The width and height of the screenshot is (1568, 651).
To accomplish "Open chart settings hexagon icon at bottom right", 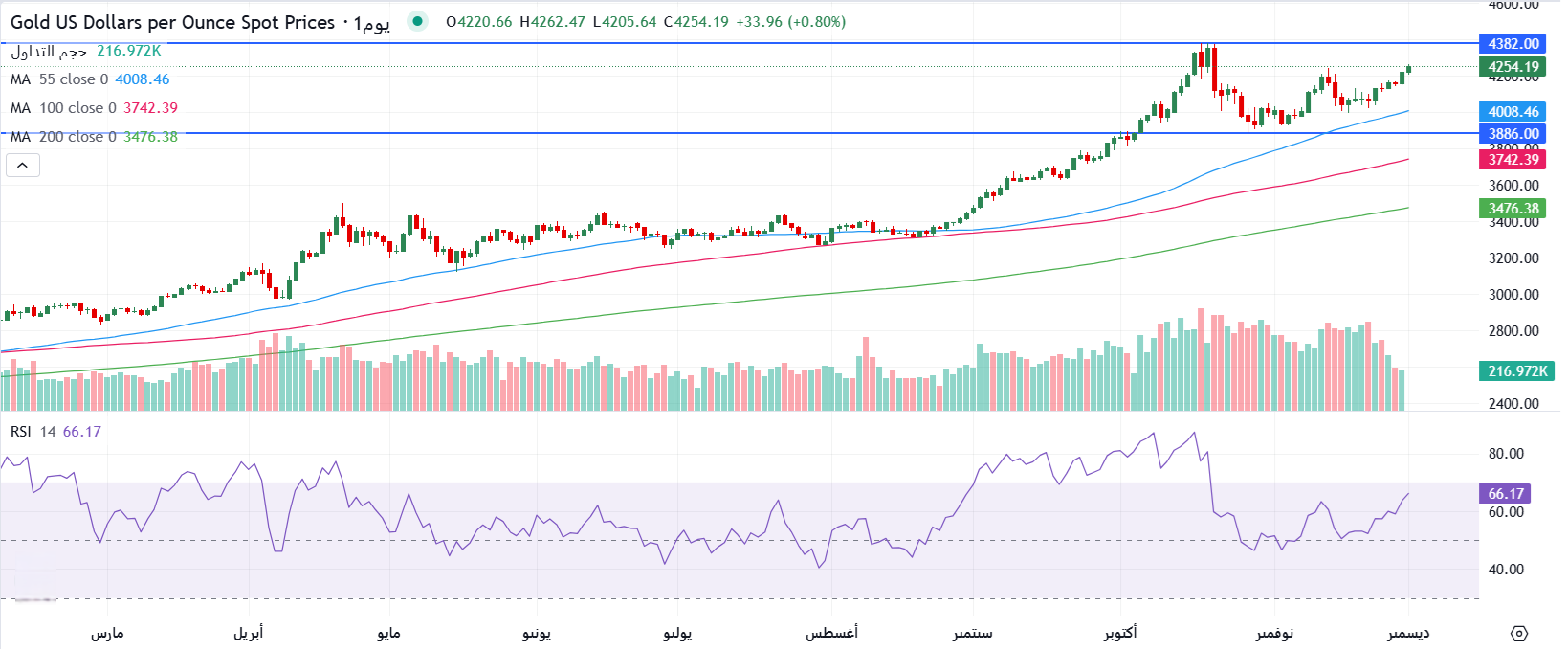I will click(x=1519, y=633).
